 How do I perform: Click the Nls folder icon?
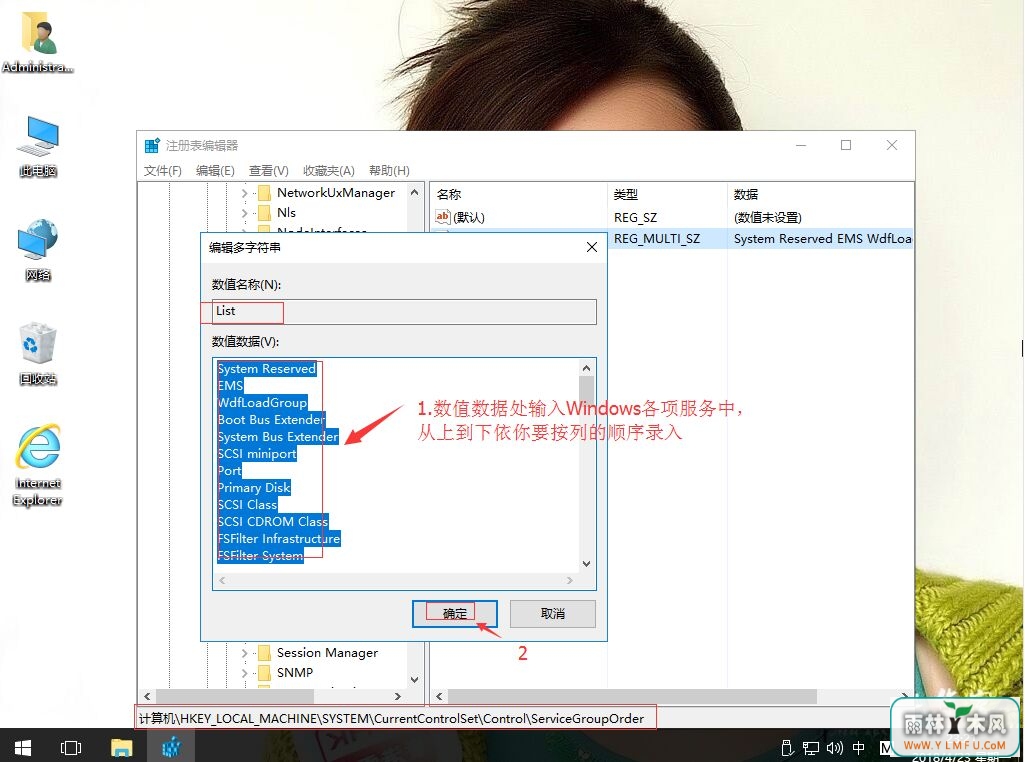(264, 213)
